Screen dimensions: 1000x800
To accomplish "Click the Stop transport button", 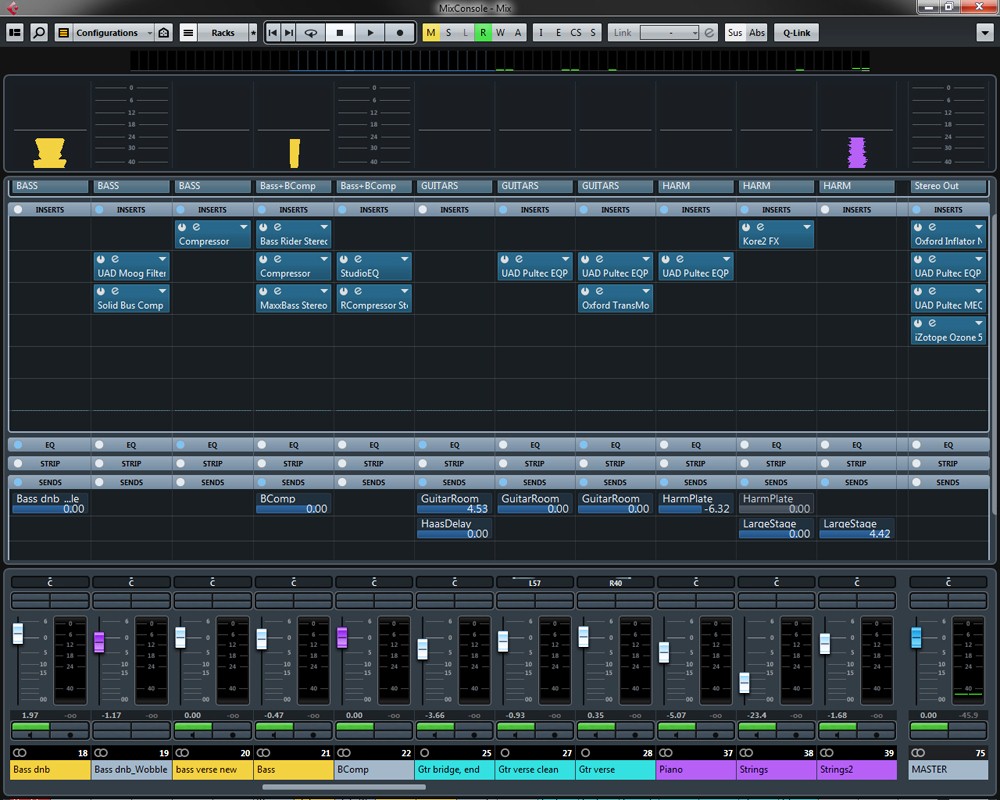I will pos(340,33).
